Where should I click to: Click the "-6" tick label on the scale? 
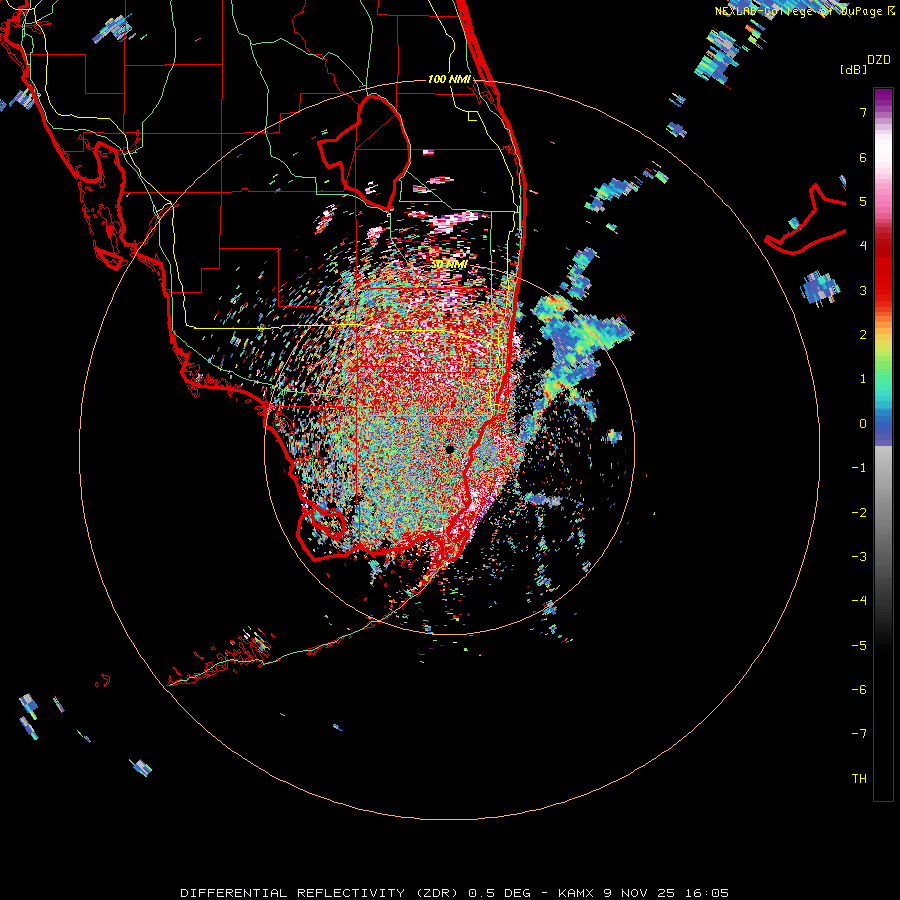pos(859,690)
